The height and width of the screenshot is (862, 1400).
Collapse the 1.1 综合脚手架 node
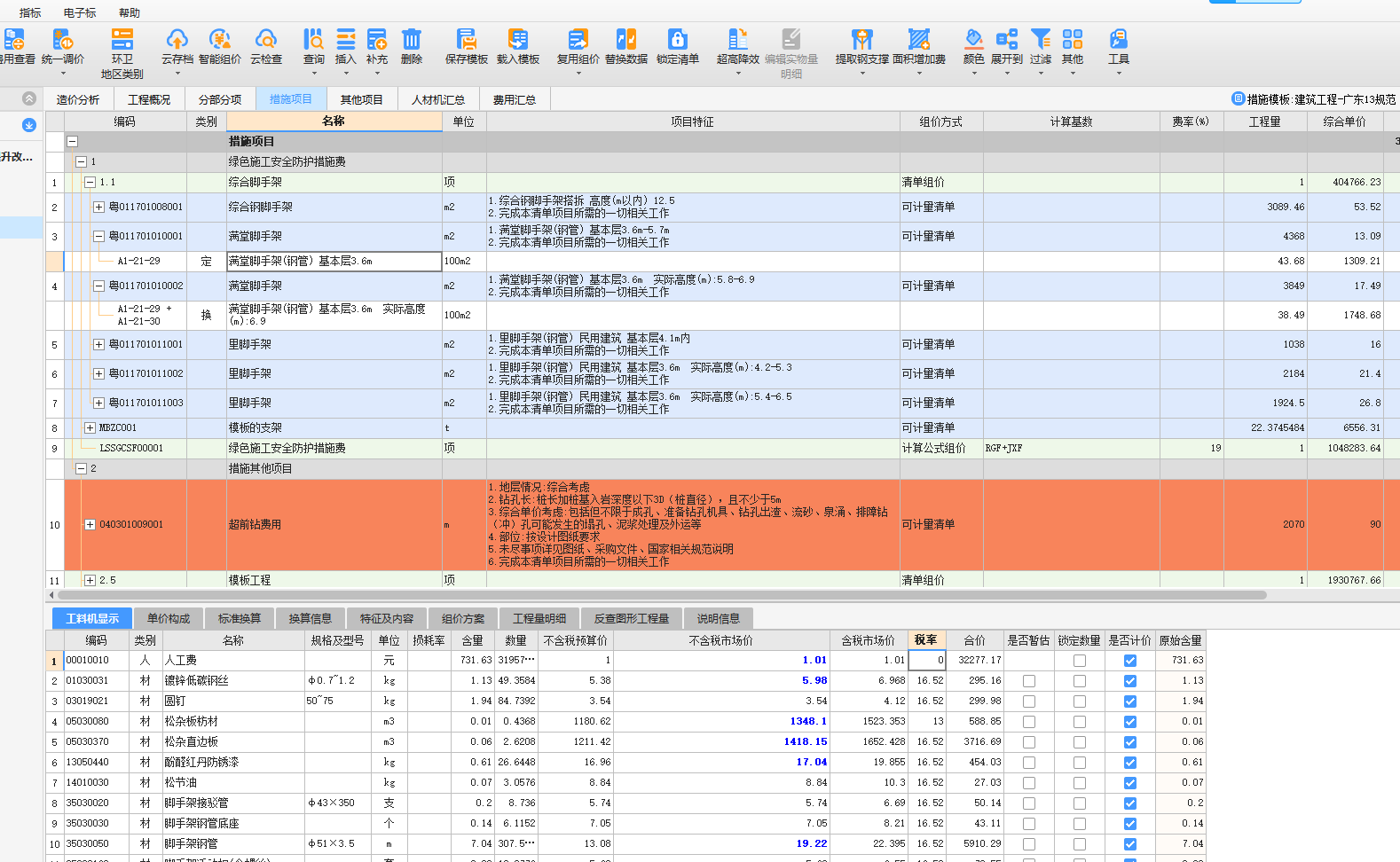90,182
